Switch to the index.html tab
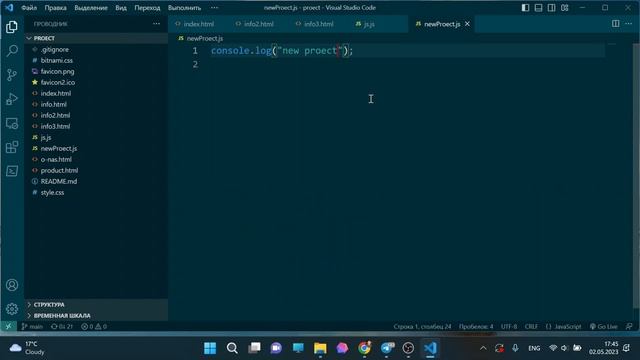This screenshot has height=360, width=640. (x=198, y=24)
